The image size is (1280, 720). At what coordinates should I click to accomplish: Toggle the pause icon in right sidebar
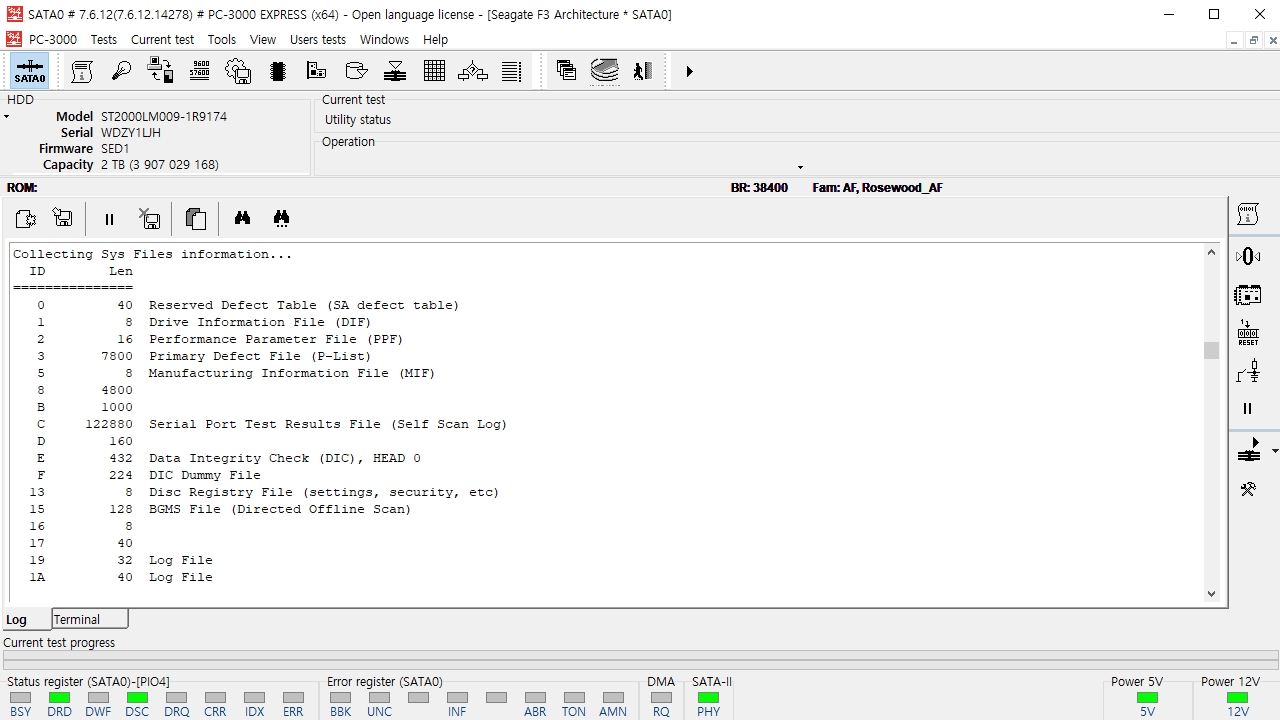point(1247,408)
